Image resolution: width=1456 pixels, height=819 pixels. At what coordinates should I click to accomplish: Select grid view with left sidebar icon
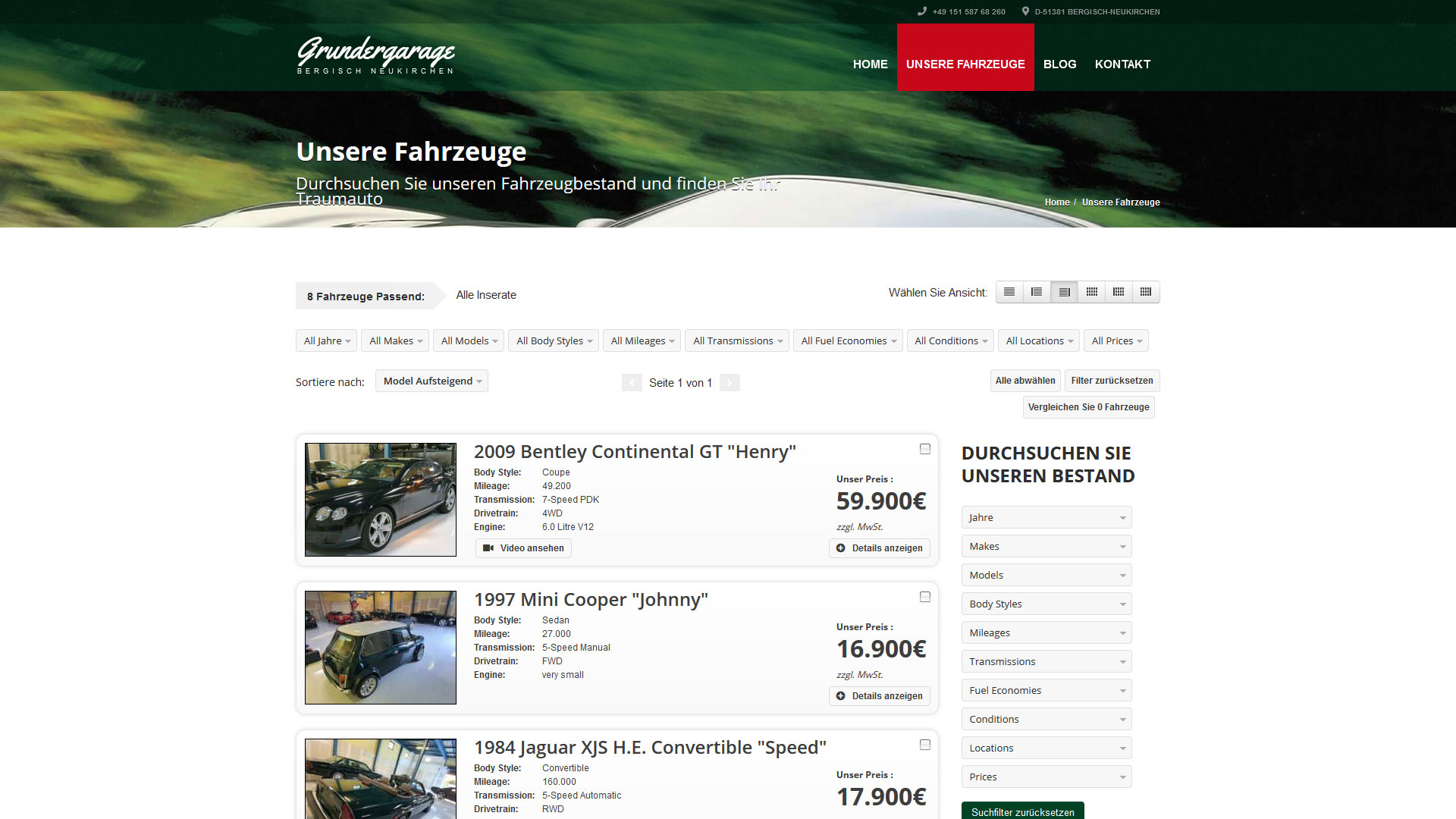tap(1119, 292)
